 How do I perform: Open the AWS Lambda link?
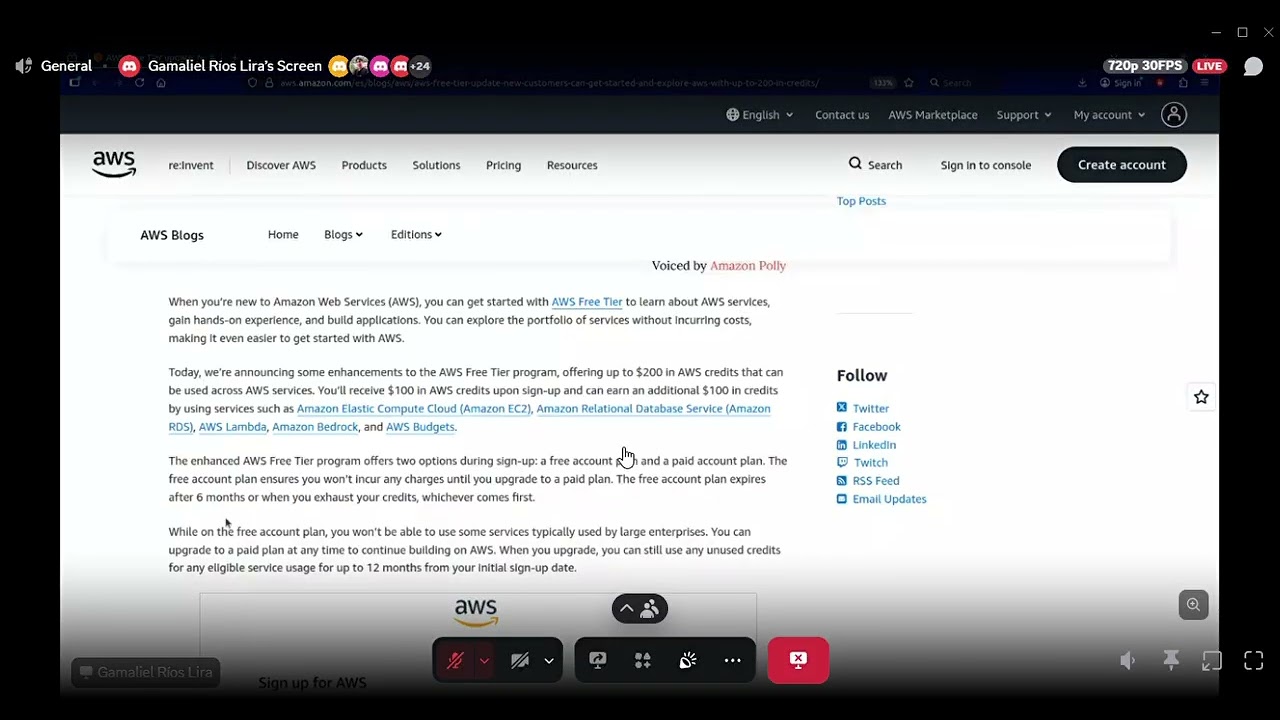click(232, 426)
